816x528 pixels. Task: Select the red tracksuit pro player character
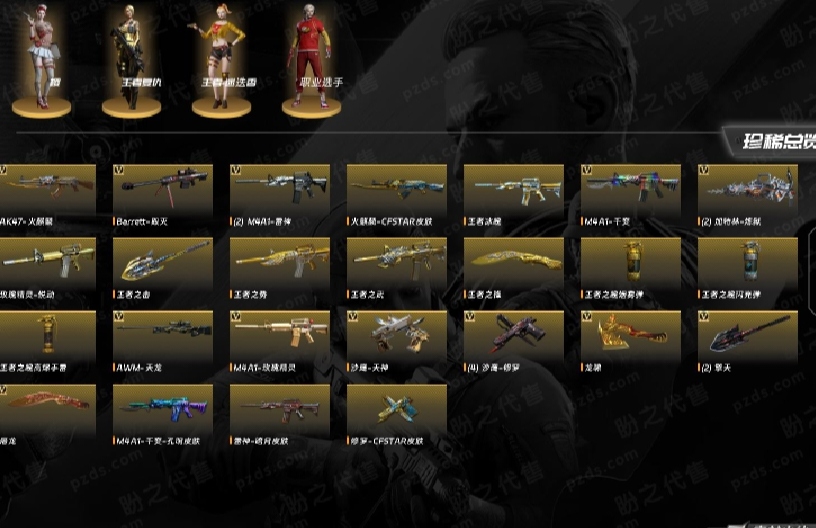pos(312,60)
